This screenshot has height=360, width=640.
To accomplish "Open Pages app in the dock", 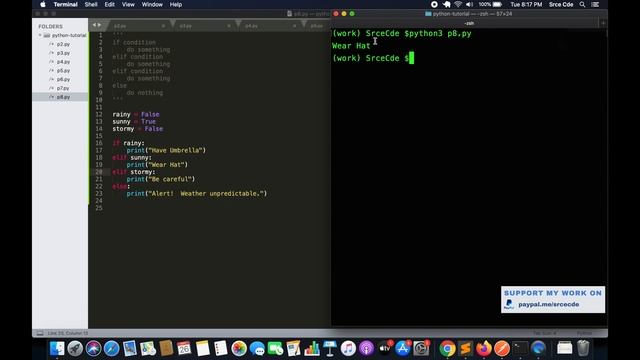I will point(293,348).
